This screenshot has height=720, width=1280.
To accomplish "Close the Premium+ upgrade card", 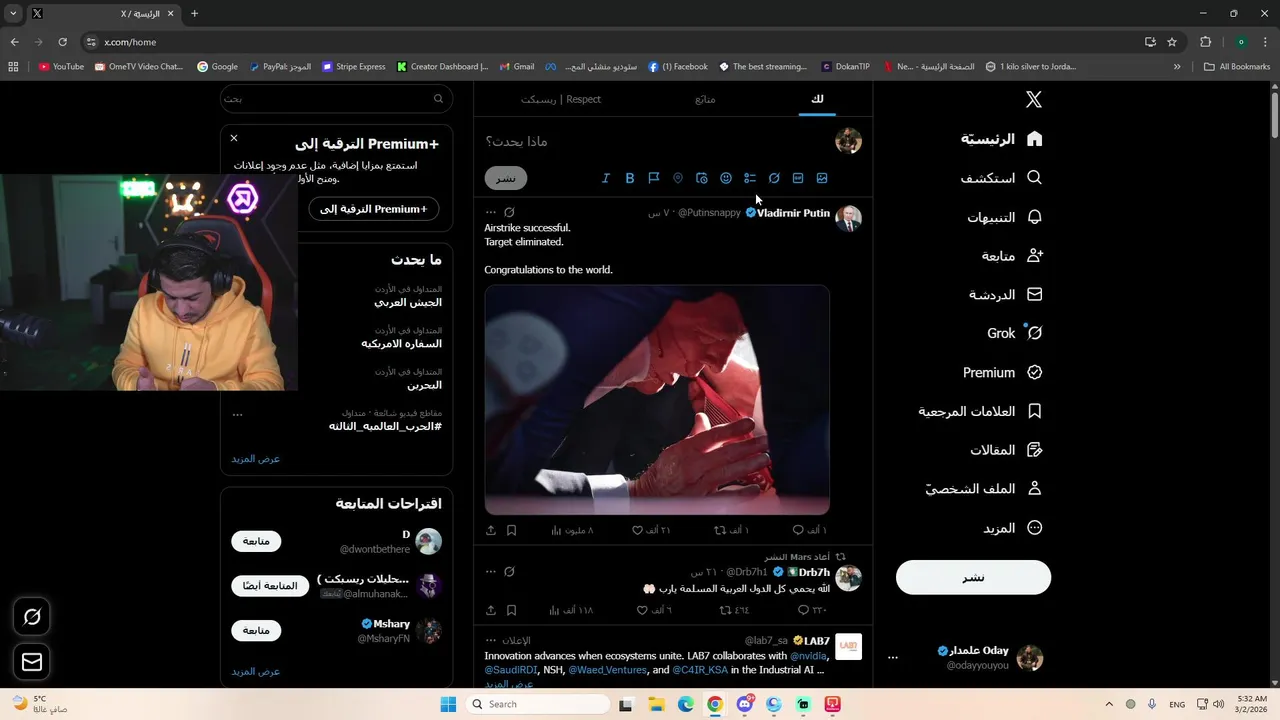I will tap(234, 138).
